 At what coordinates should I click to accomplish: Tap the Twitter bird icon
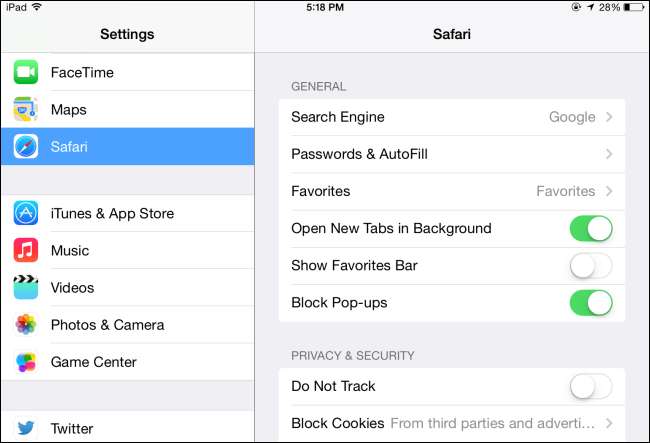[x=26, y=429]
